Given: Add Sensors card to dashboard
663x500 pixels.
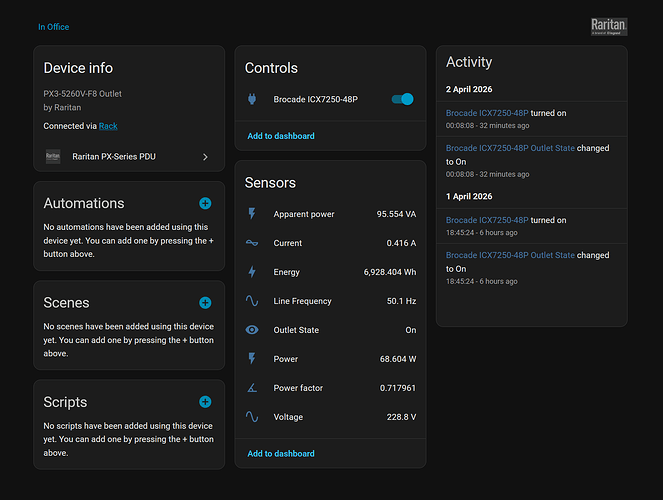Looking at the screenshot, I should pyautogui.click(x=281, y=454).
